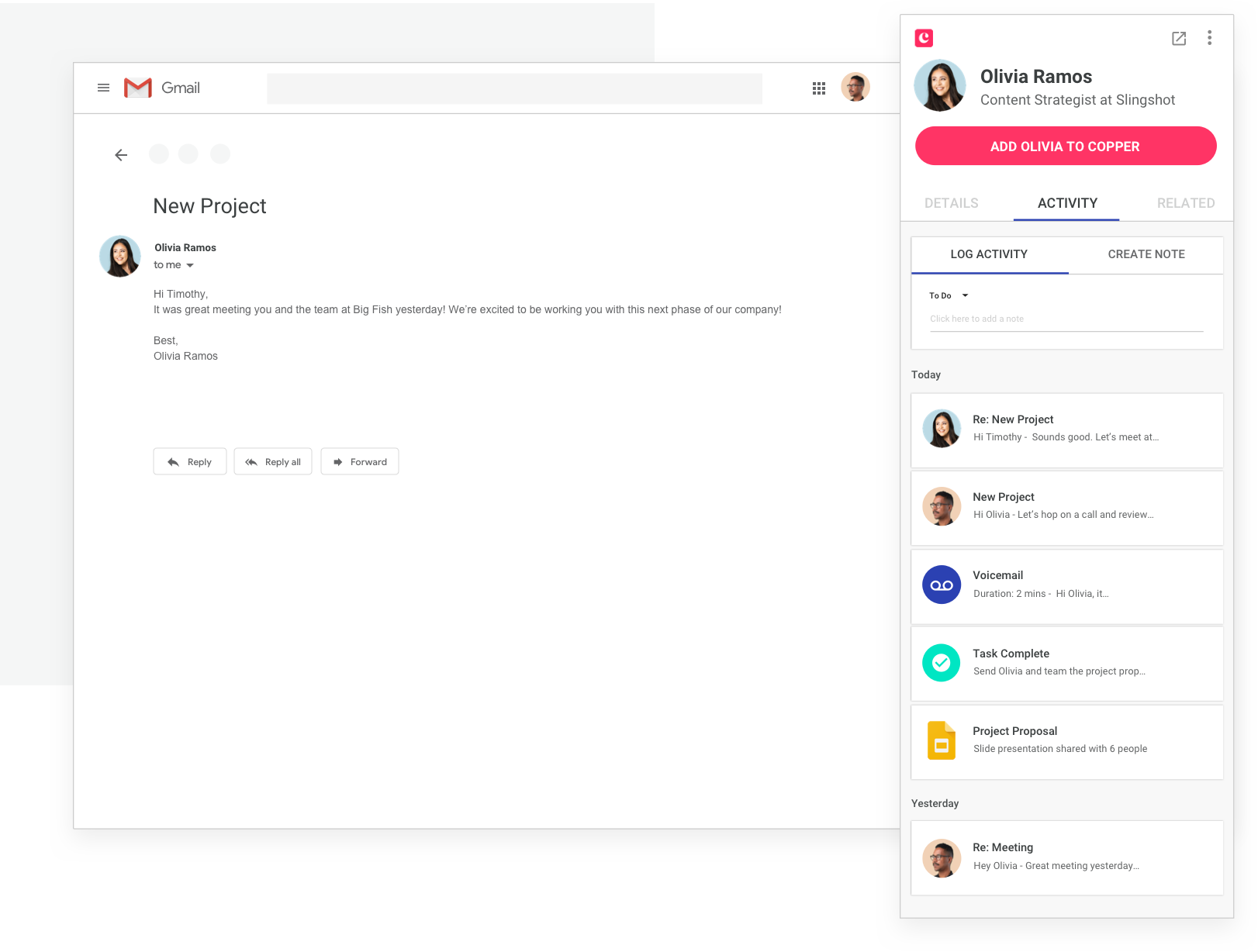This screenshot has height=952, width=1258.
Task: Click the Today section heading
Action: pyautogui.click(x=926, y=374)
